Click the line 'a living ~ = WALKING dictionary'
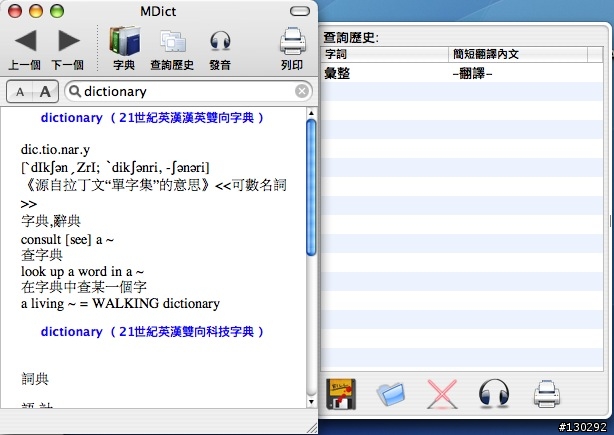Image resolution: width=614 pixels, height=435 pixels. tap(120, 303)
